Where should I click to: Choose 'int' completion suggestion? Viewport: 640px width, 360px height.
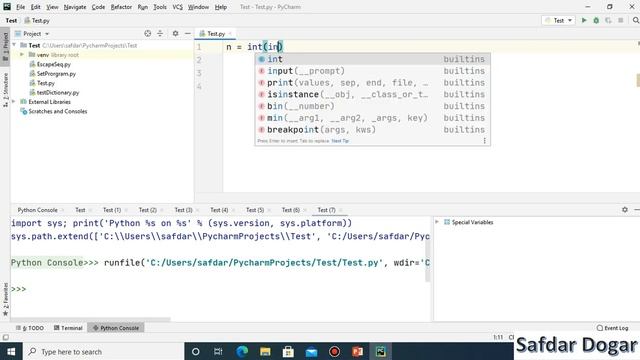pos(373,59)
